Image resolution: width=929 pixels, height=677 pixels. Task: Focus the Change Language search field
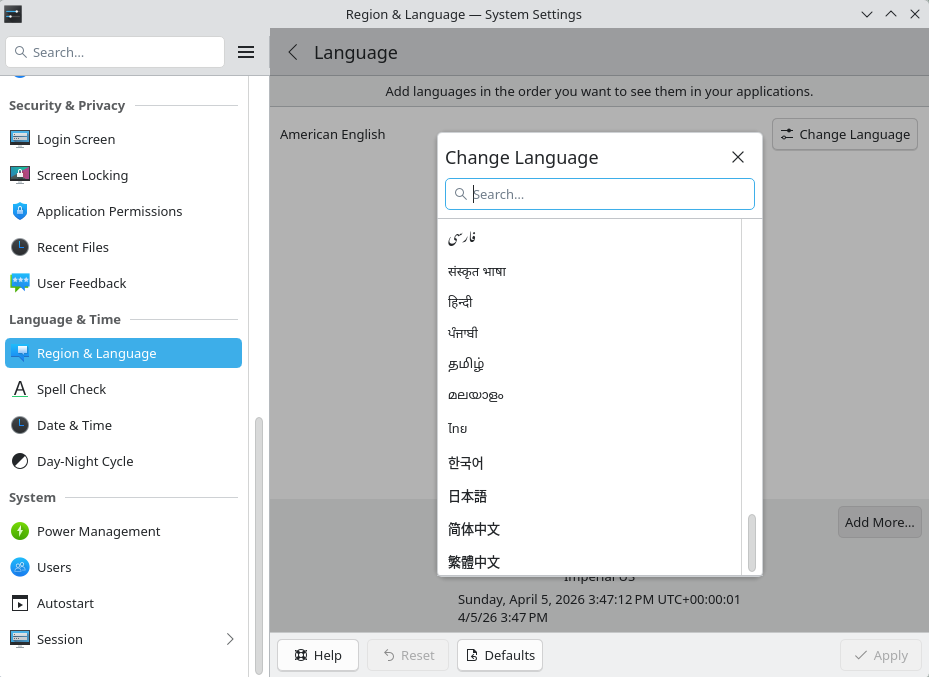tap(610, 194)
